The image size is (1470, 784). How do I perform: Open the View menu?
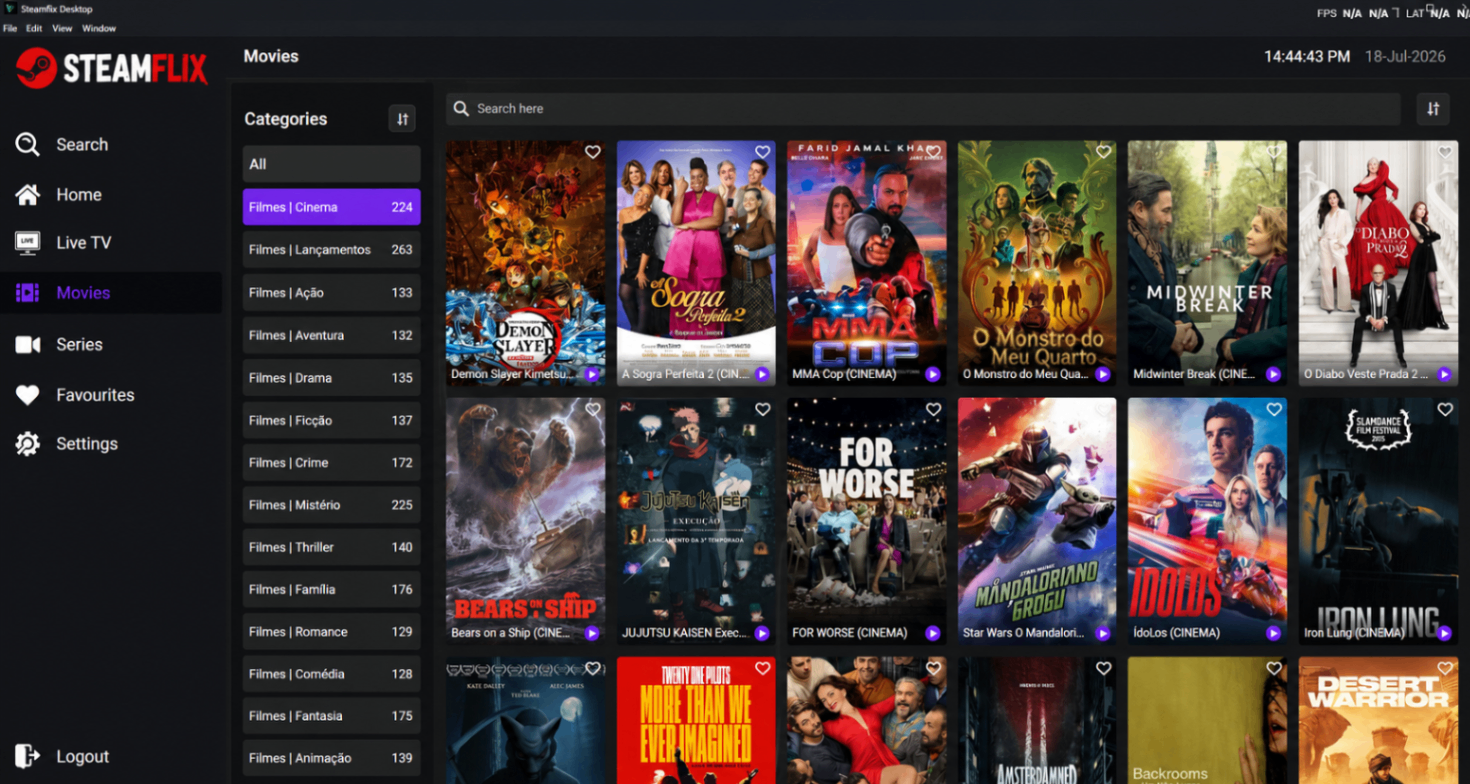coord(62,29)
